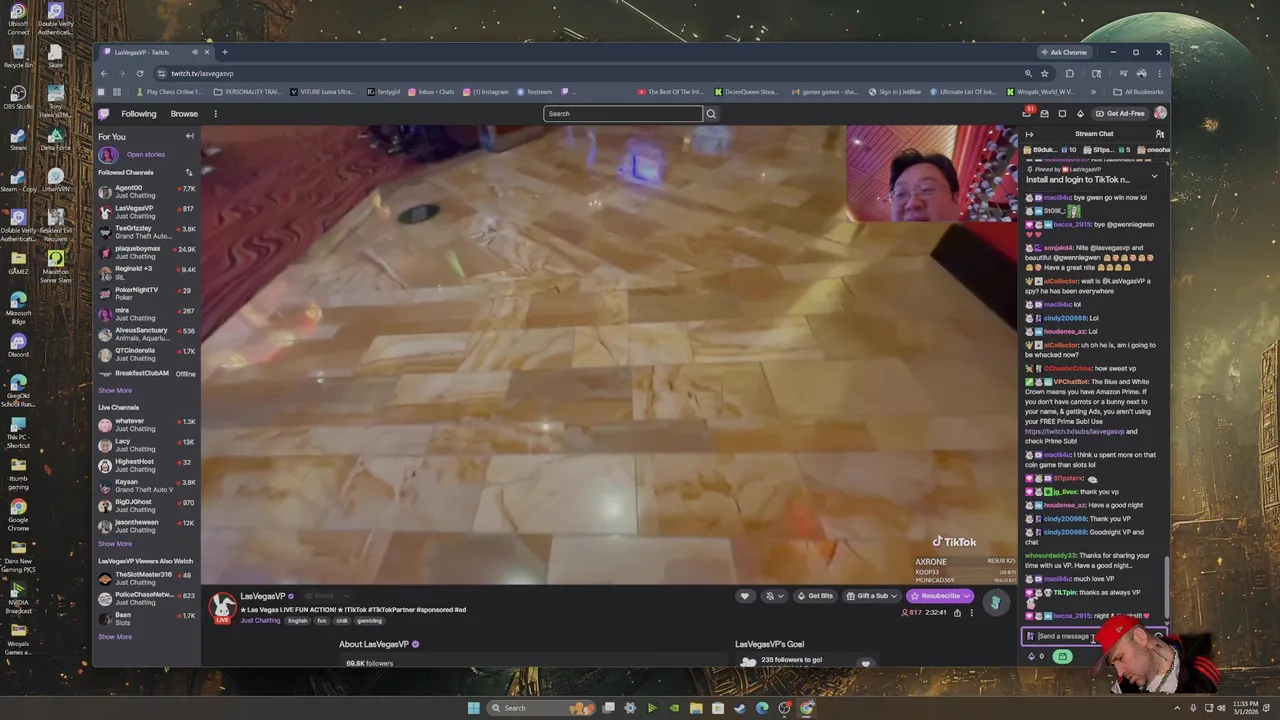This screenshot has height=720, width=1280.
Task: Open Discord desktop icon
Action: coord(18,345)
